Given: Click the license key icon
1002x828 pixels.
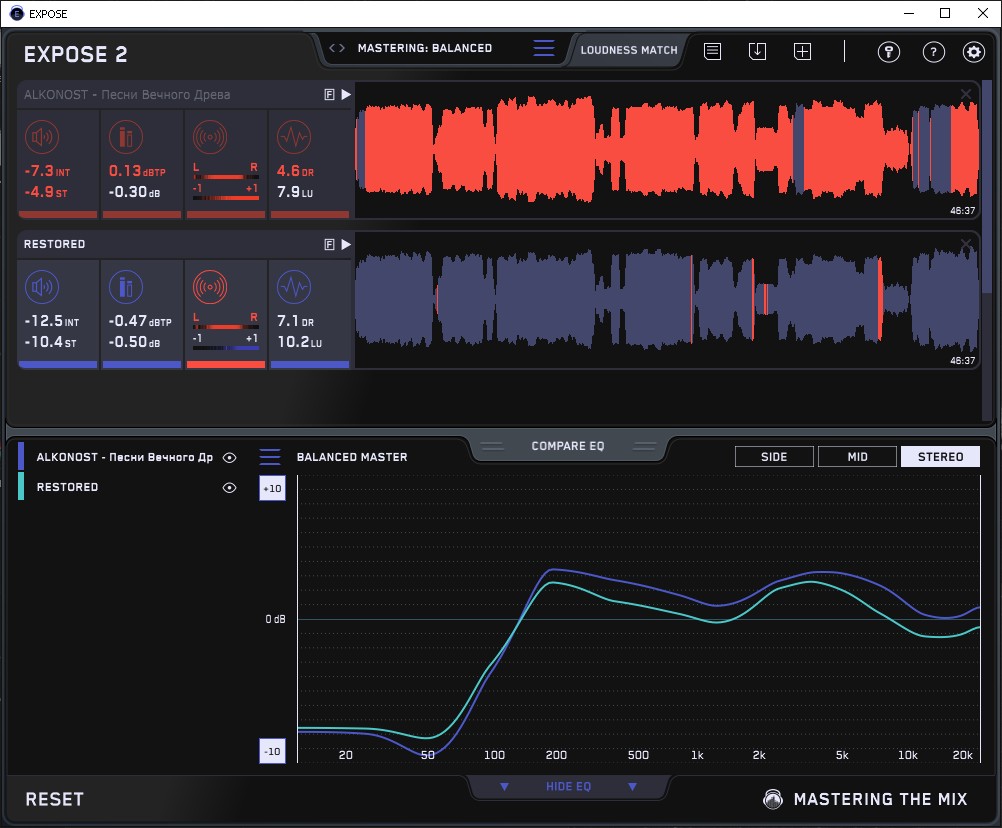Looking at the screenshot, I should click(x=889, y=52).
